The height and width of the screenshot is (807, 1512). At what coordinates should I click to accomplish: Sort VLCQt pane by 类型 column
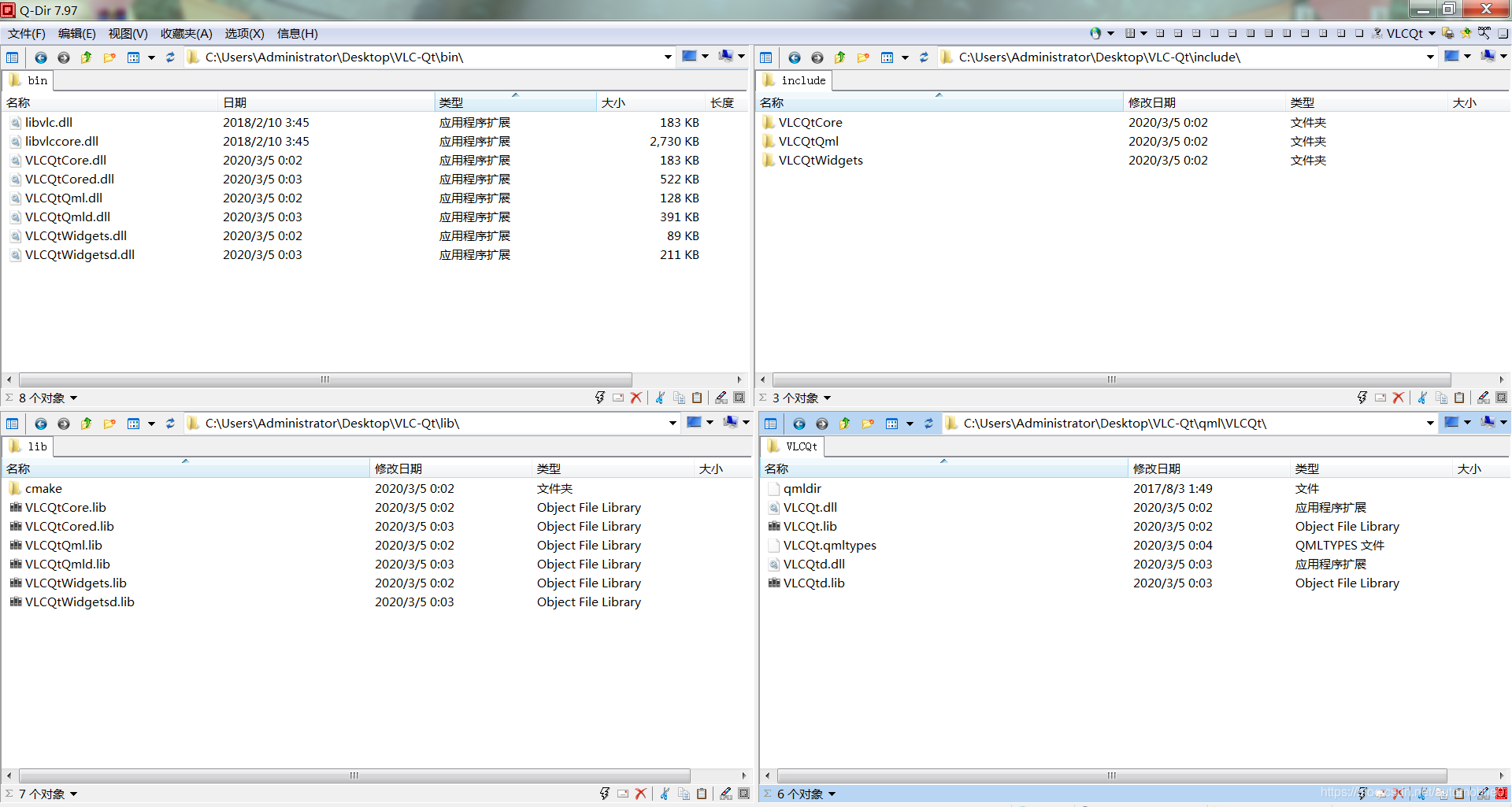click(x=1371, y=468)
